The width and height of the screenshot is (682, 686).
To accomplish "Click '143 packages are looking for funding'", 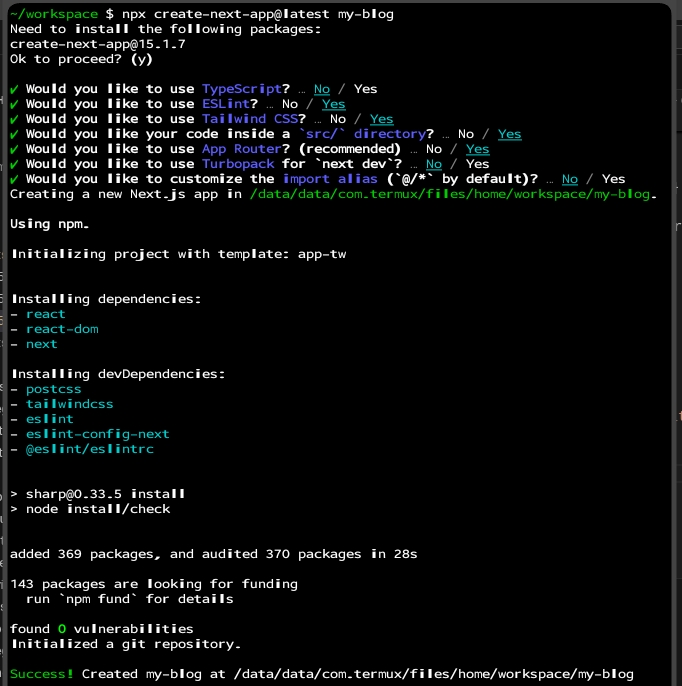I will coord(154,584).
